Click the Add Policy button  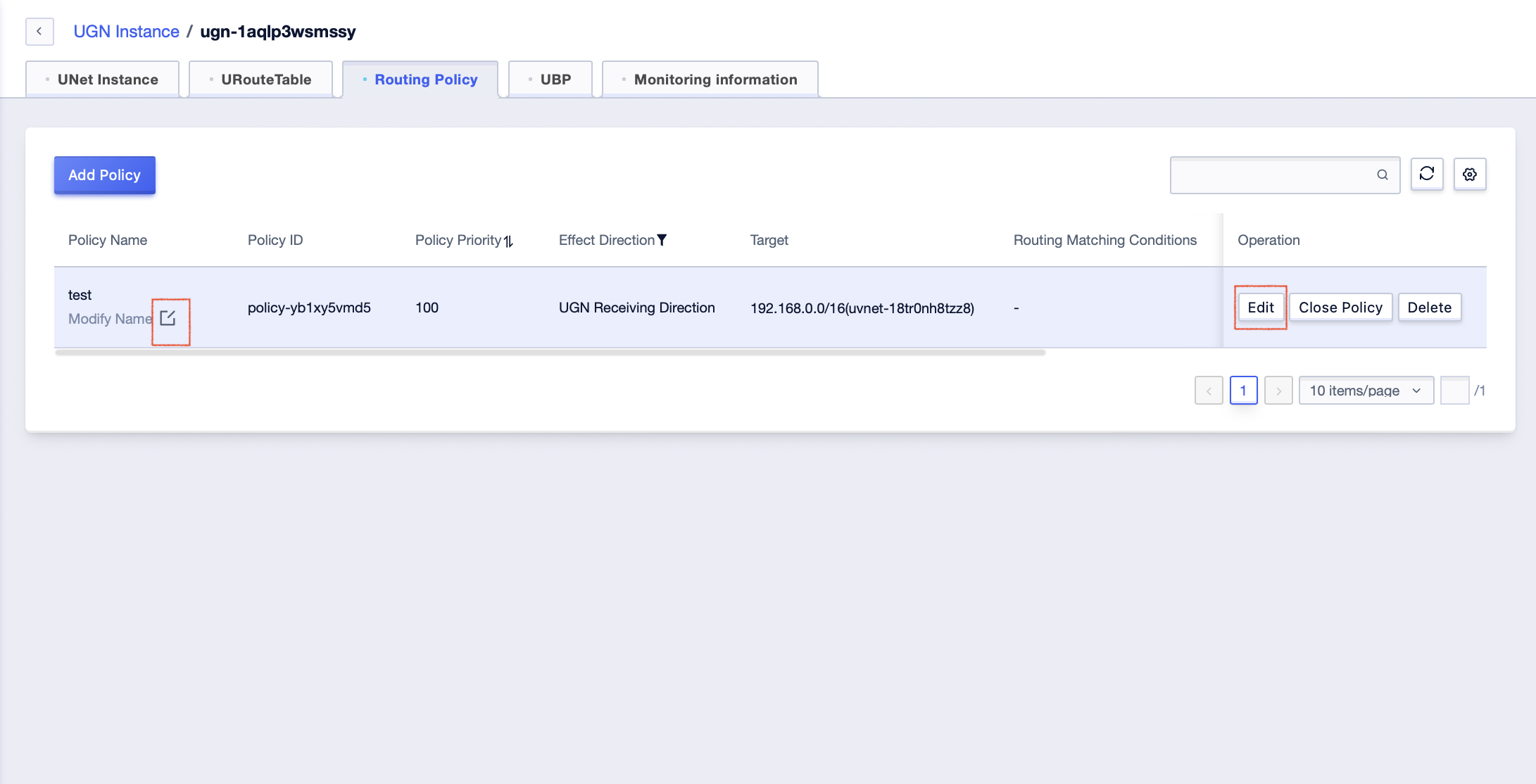(x=105, y=175)
